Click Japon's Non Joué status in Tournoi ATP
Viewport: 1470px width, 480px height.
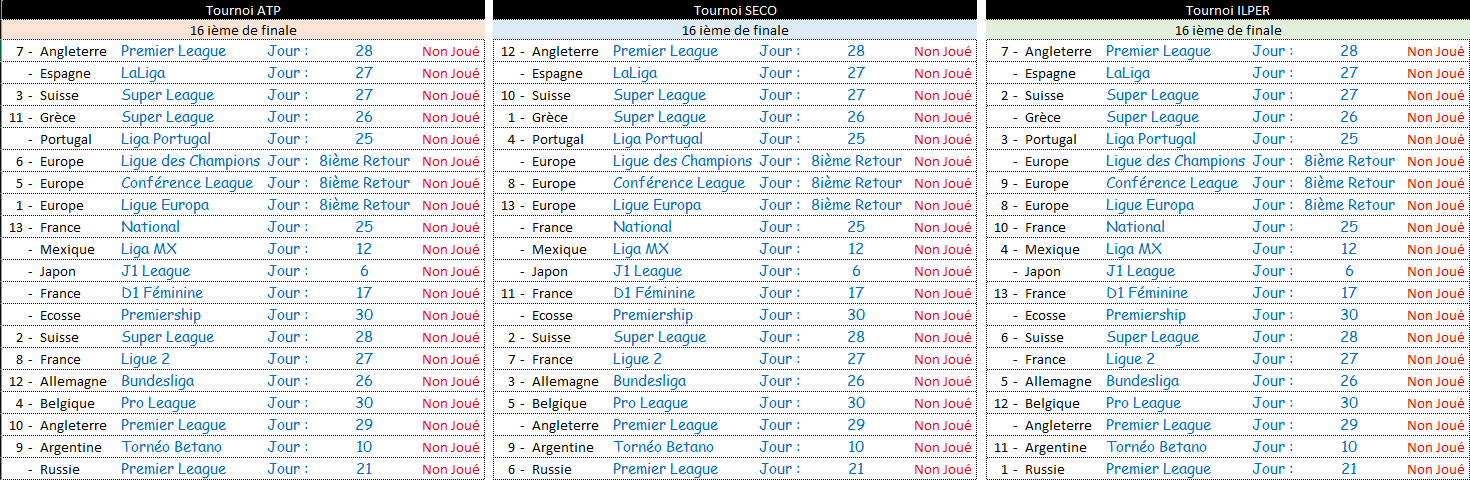pyautogui.click(x=450, y=271)
